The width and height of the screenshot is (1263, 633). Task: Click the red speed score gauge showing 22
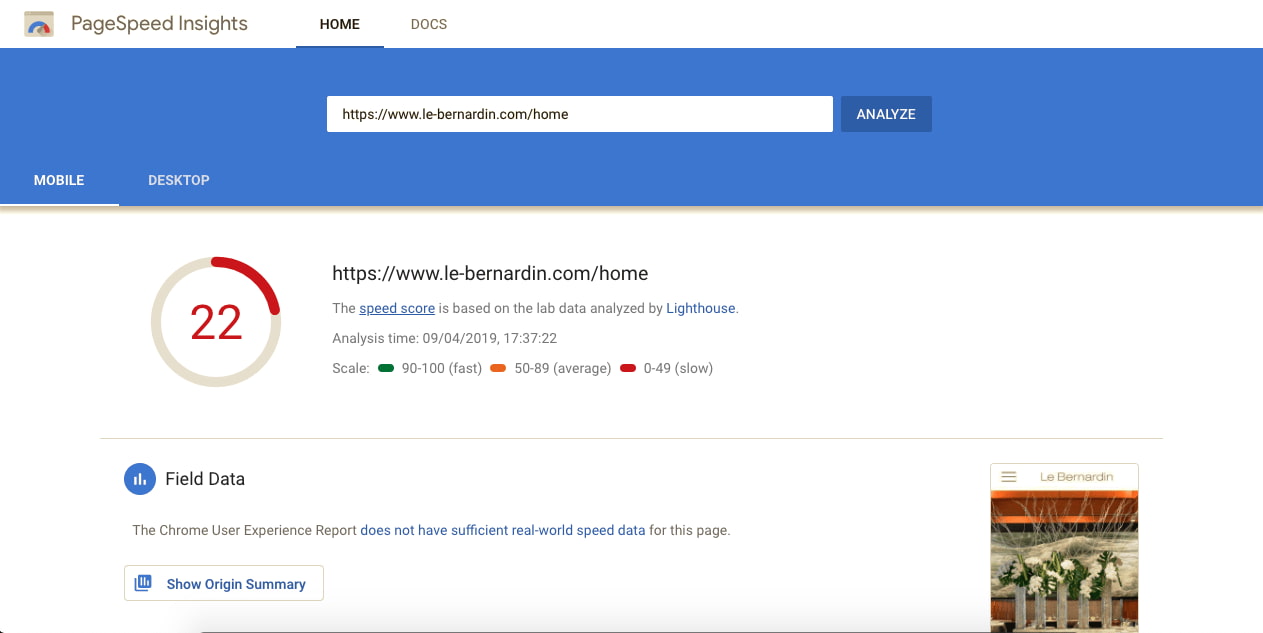216,321
